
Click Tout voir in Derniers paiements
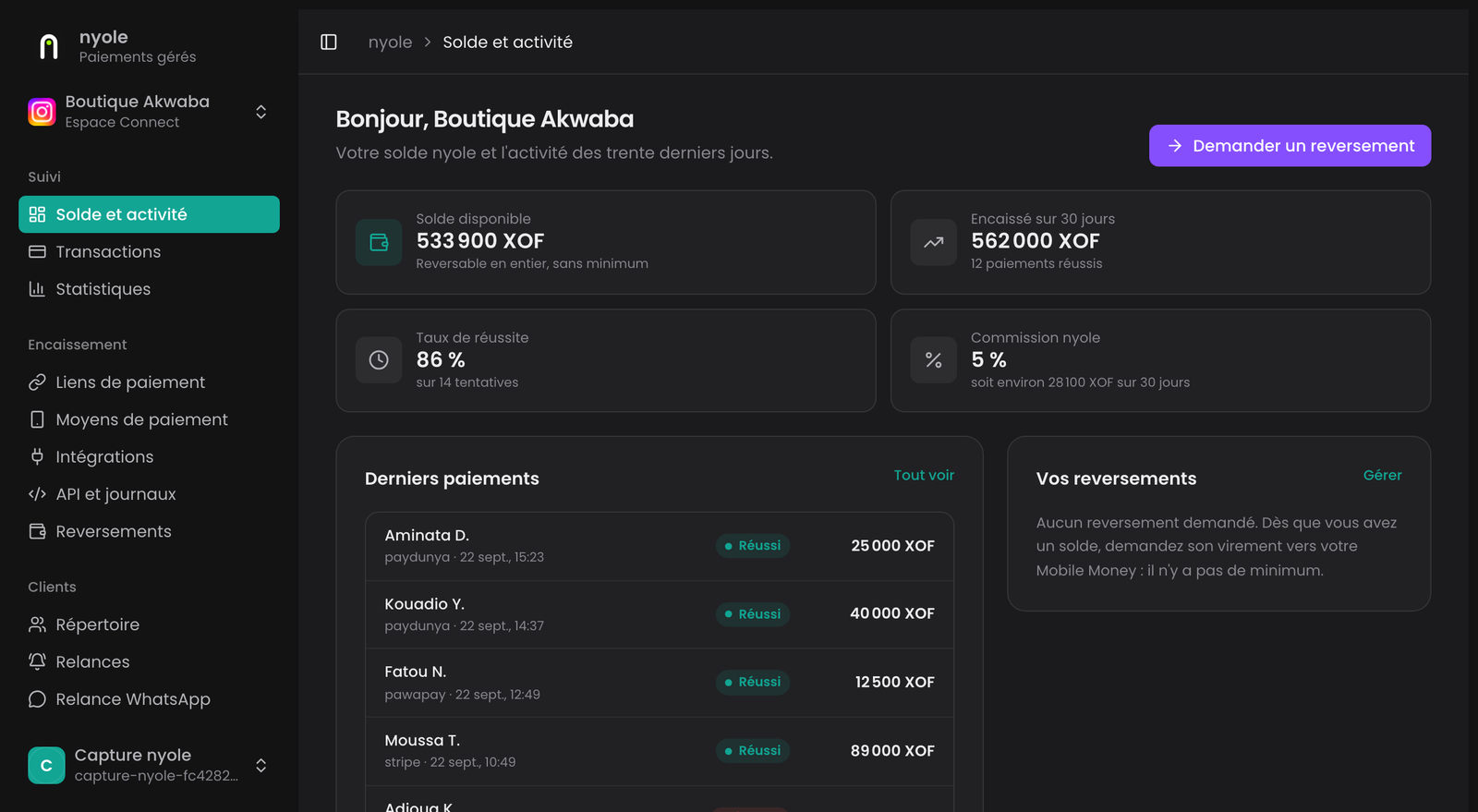tap(924, 476)
